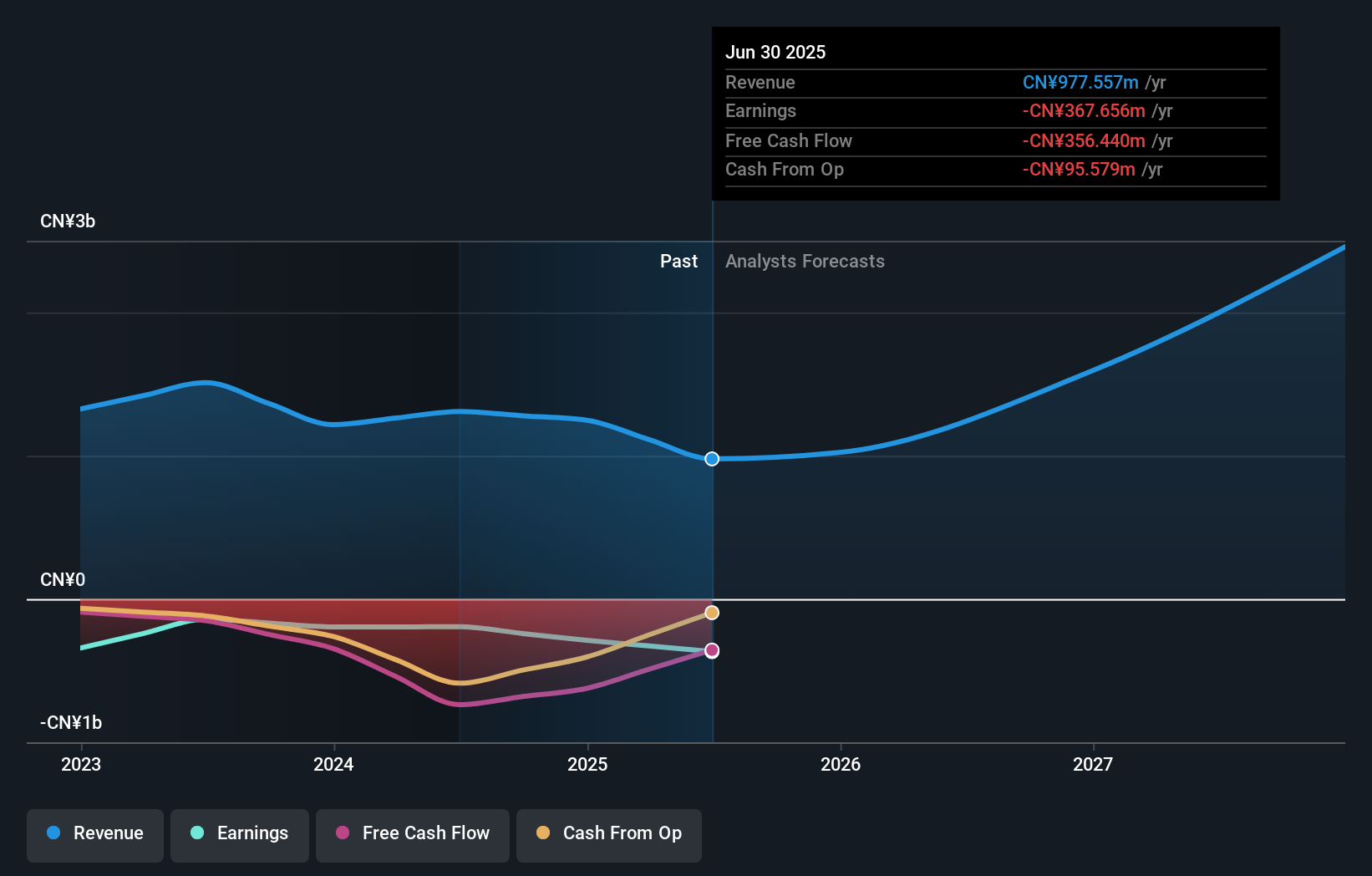The width and height of the screenshot is (1372, 876).
Task: Click the Free Cash Flow legend button
Action: [412, 835]
